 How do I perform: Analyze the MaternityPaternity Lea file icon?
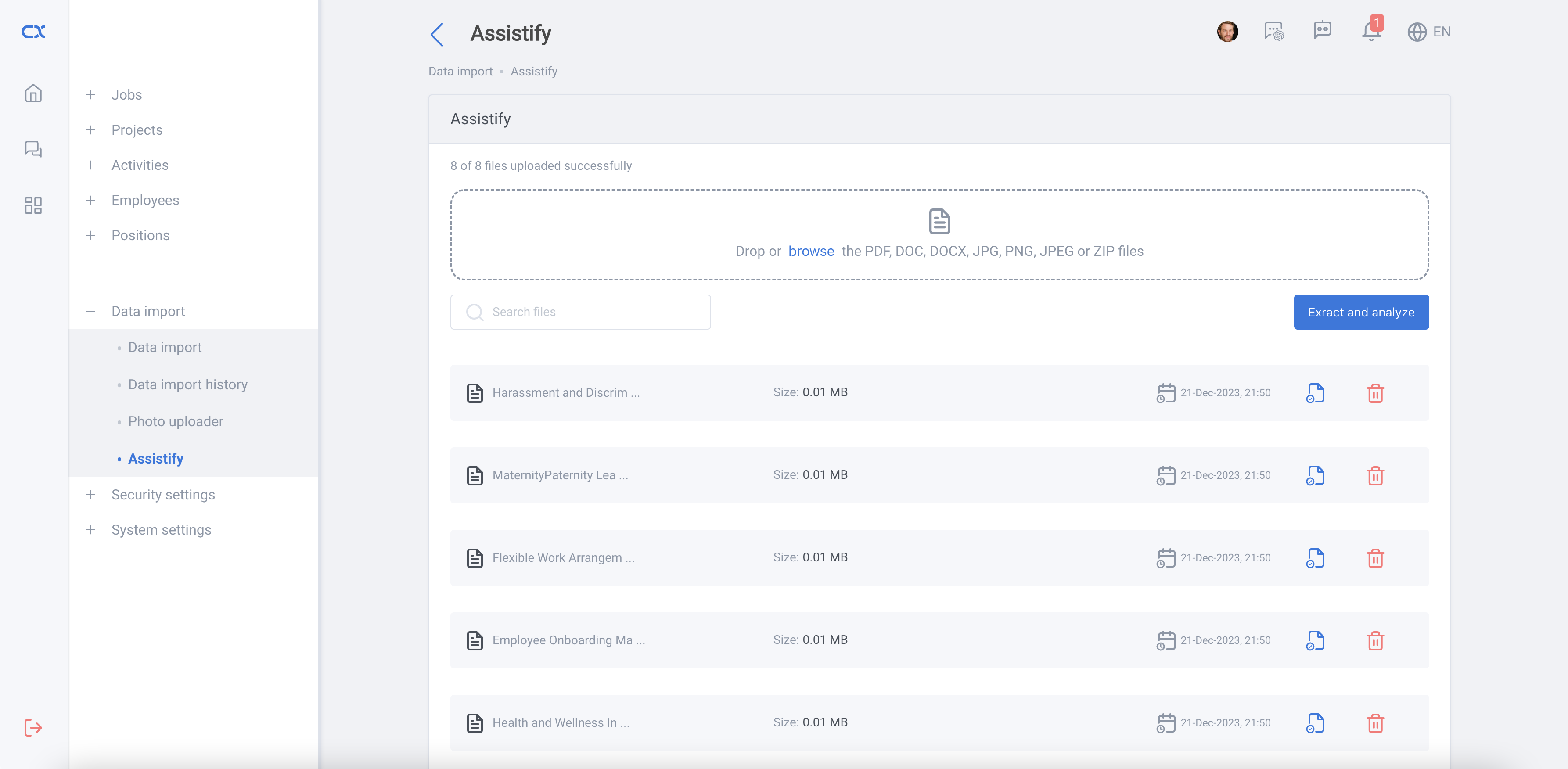click(x=1315, y=475)
